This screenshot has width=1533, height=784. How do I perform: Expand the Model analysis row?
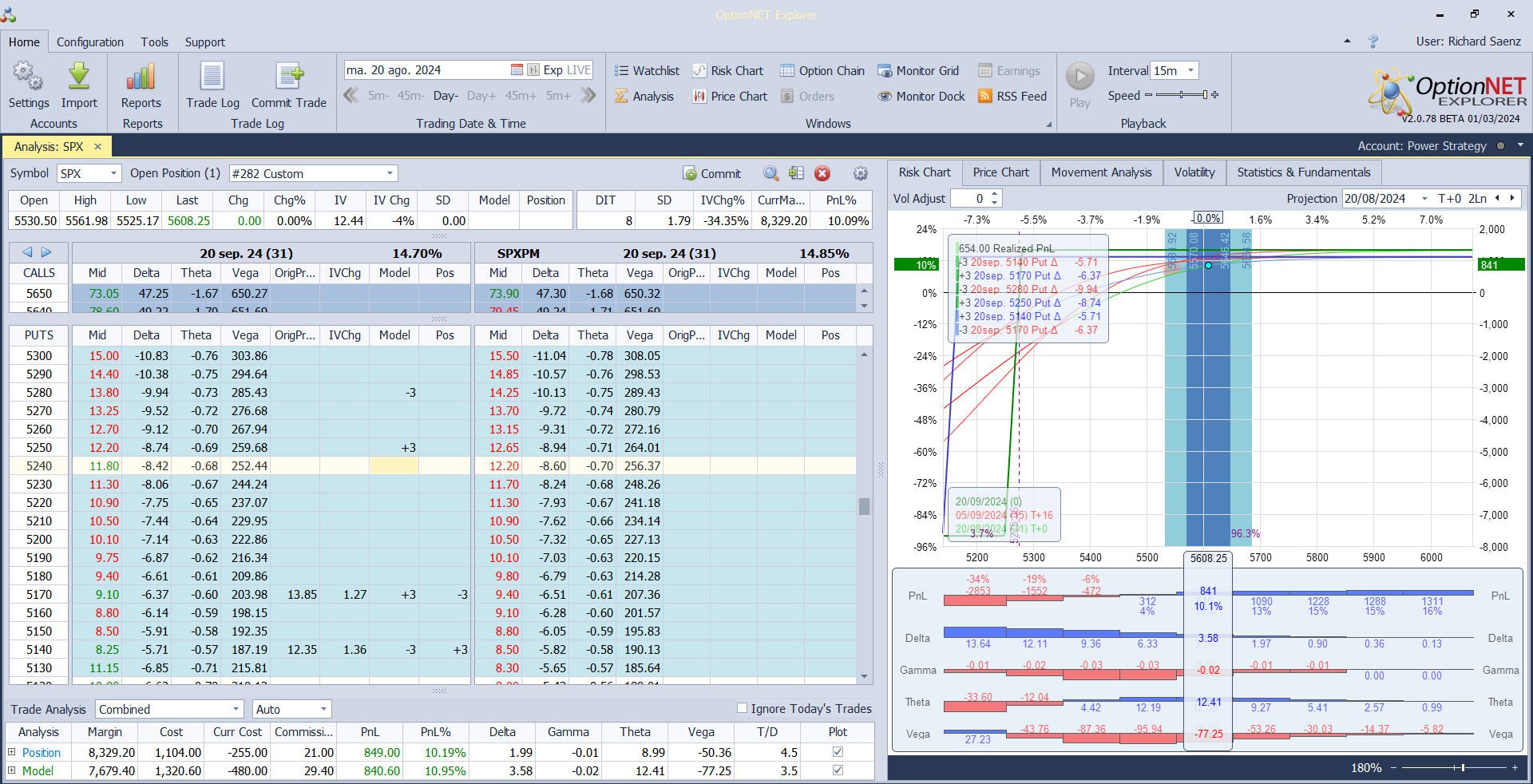(x=12, y=770)
